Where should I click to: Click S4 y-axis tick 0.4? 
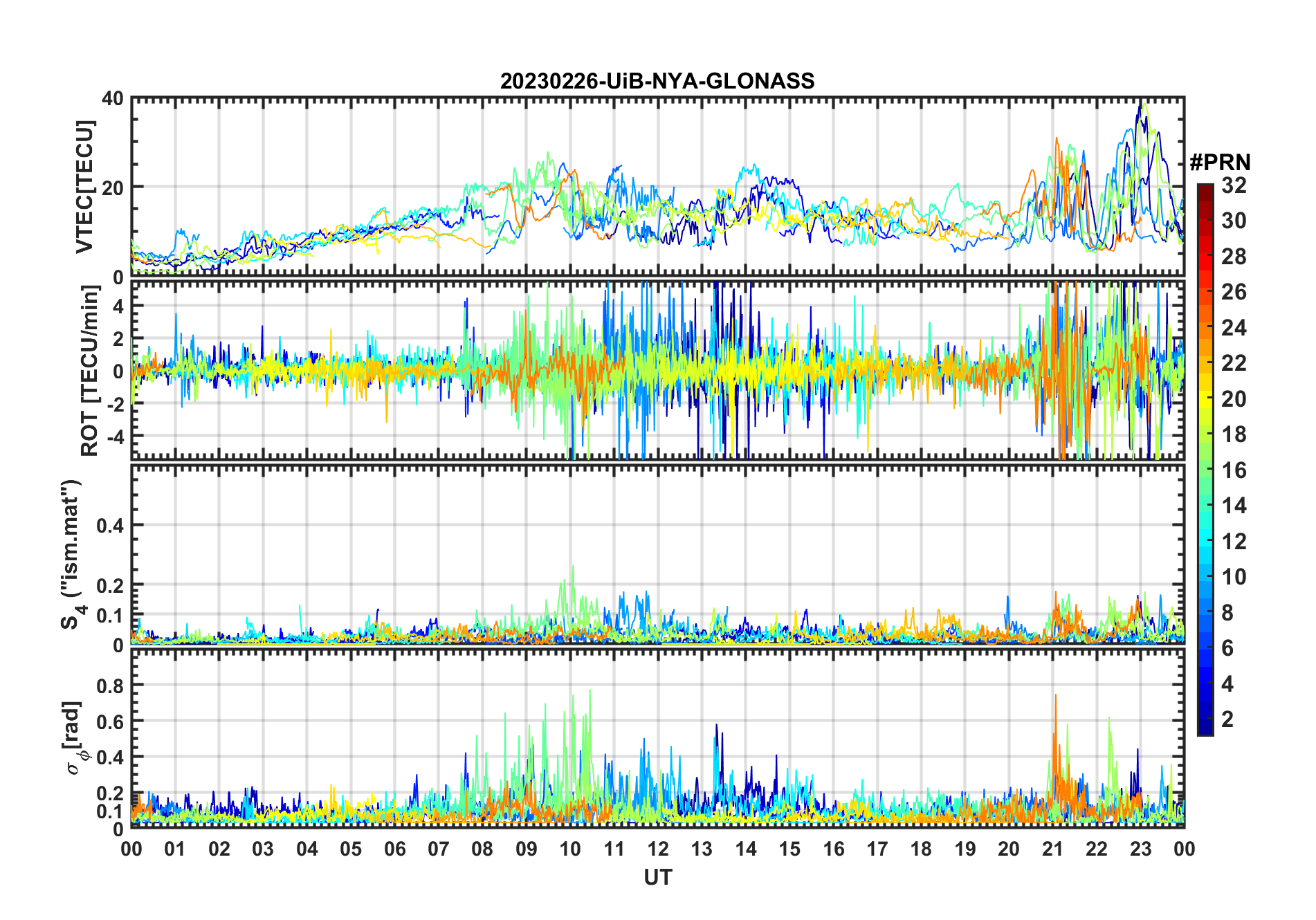click(109, 526)
